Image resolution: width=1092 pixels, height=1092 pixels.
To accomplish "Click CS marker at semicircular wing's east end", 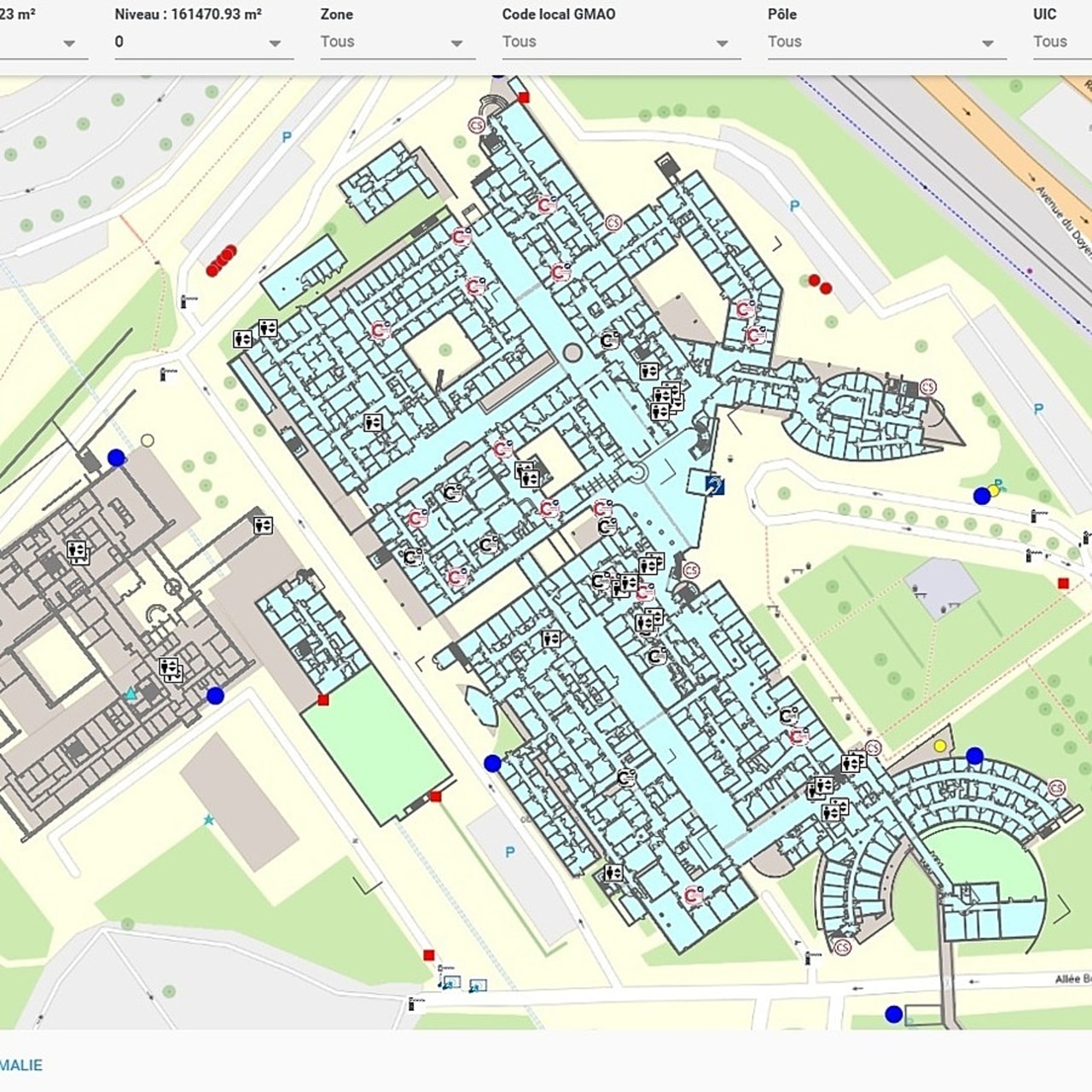I will click(1056, 787).
